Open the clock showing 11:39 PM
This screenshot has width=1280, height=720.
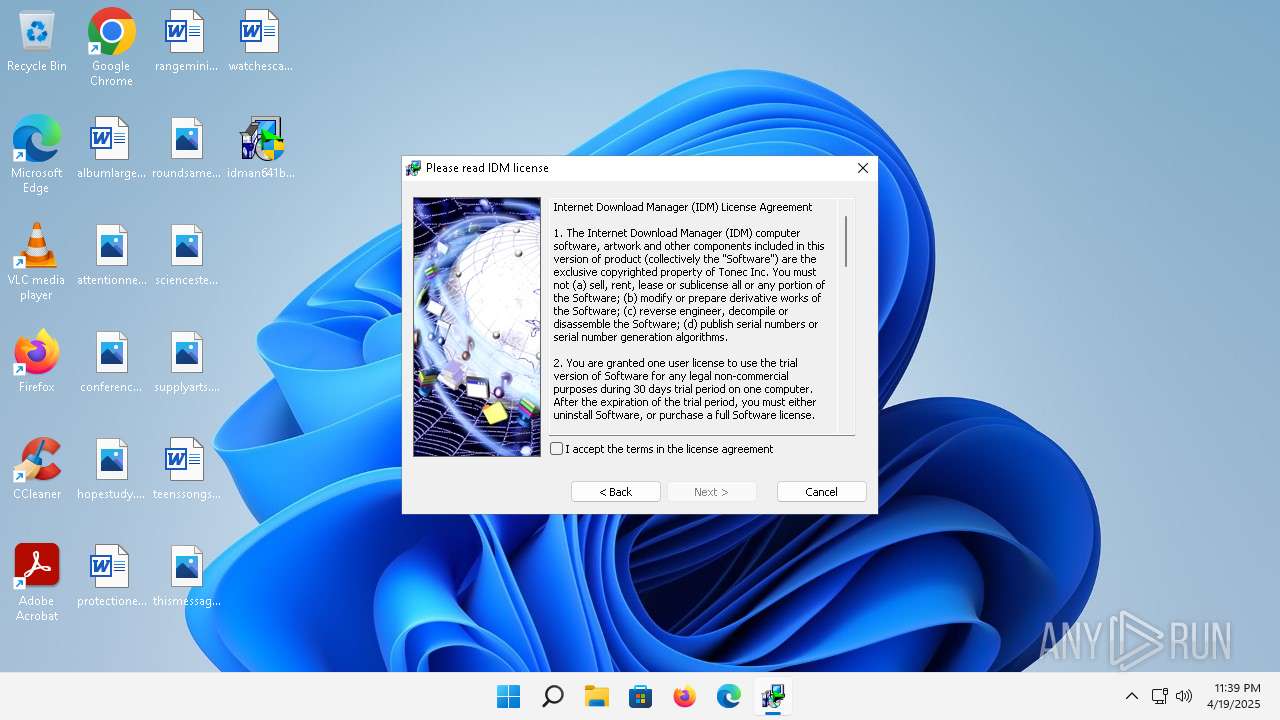tap(1236, 696)
